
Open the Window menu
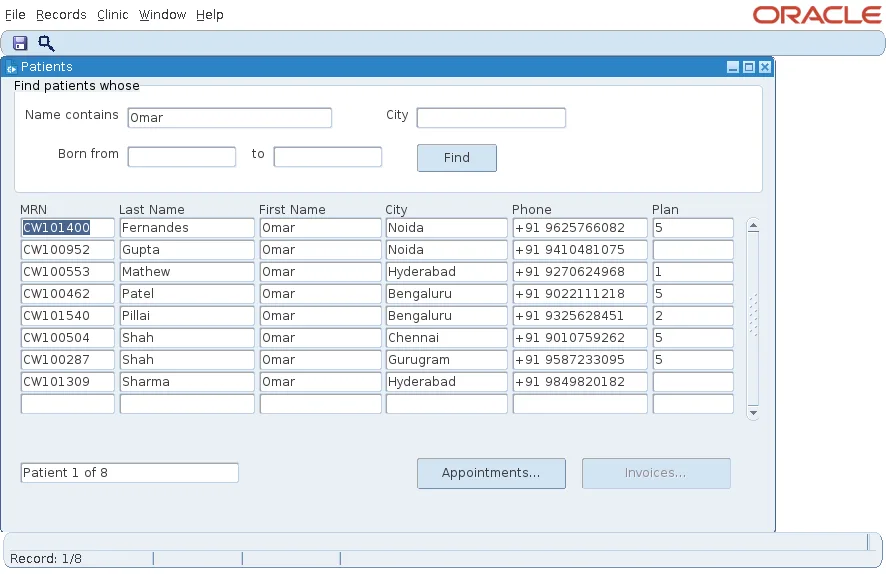pos(162,15)
